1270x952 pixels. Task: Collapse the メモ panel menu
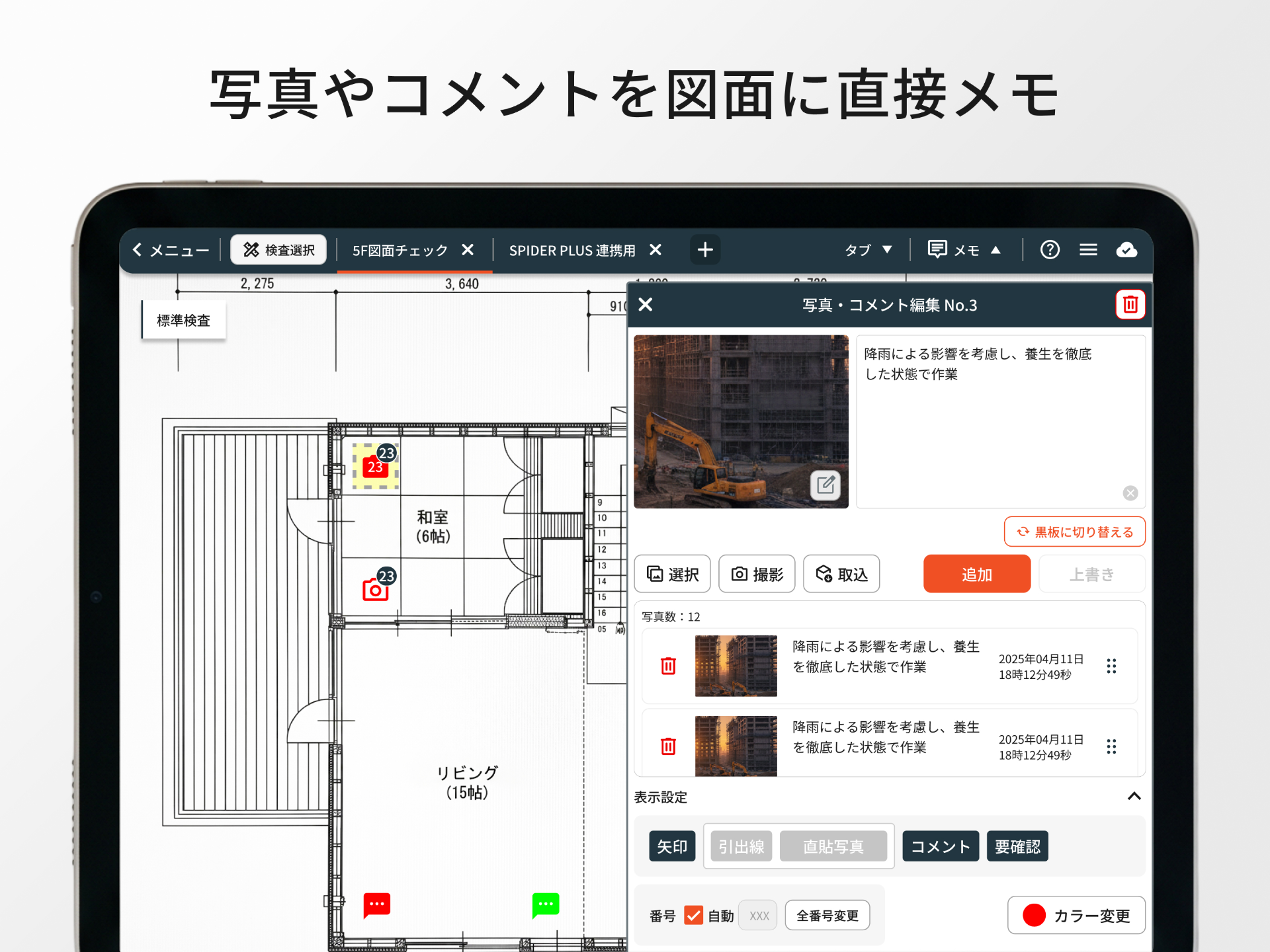coord(964,250)
